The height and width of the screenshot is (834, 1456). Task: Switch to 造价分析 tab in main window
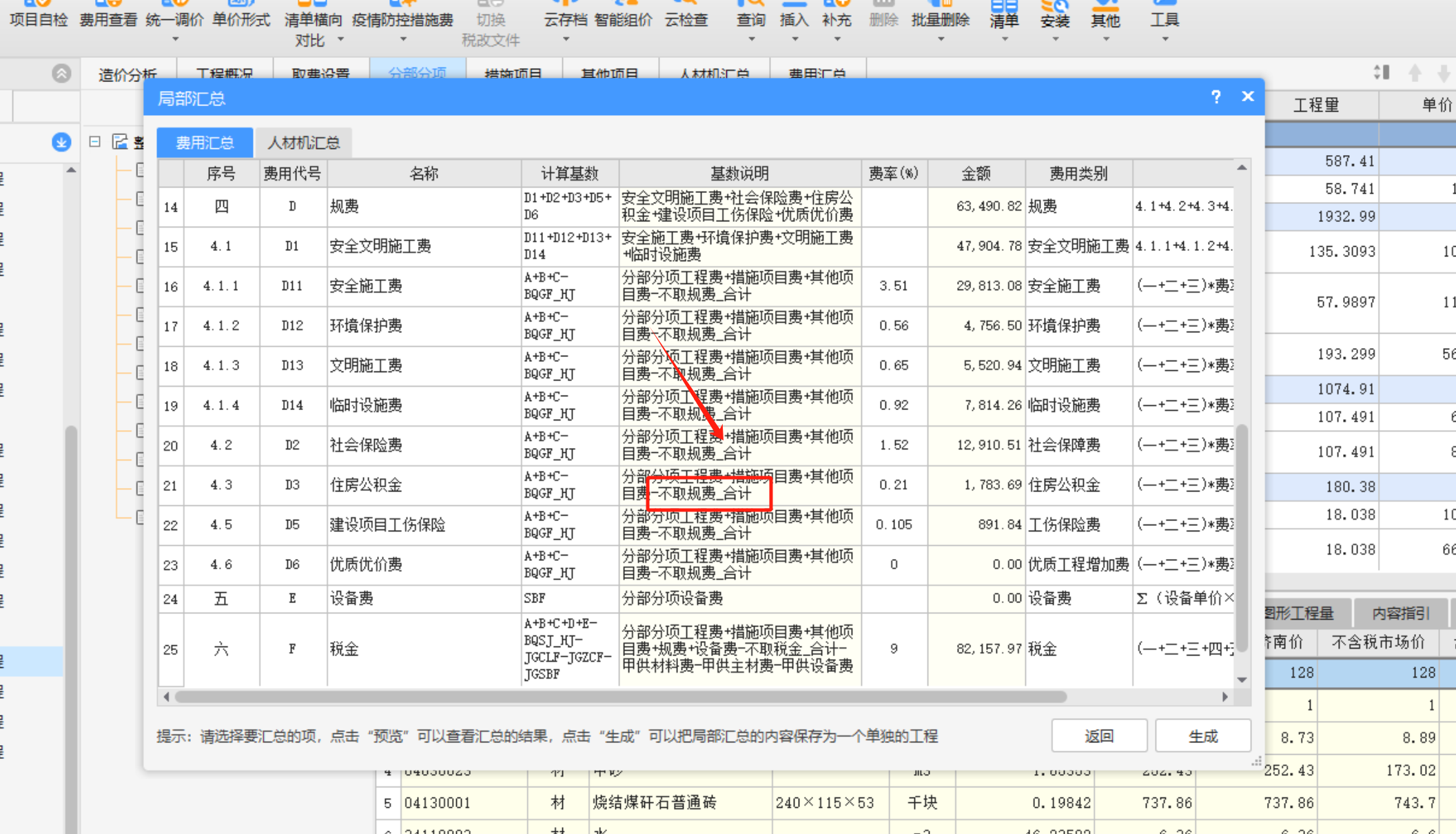click(128, 74)
